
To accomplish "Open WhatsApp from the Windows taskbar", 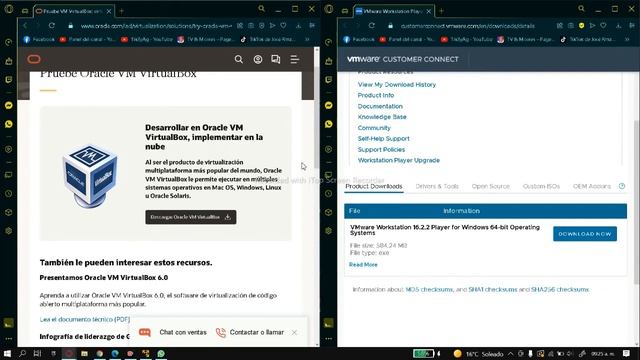I will (161, 353).
